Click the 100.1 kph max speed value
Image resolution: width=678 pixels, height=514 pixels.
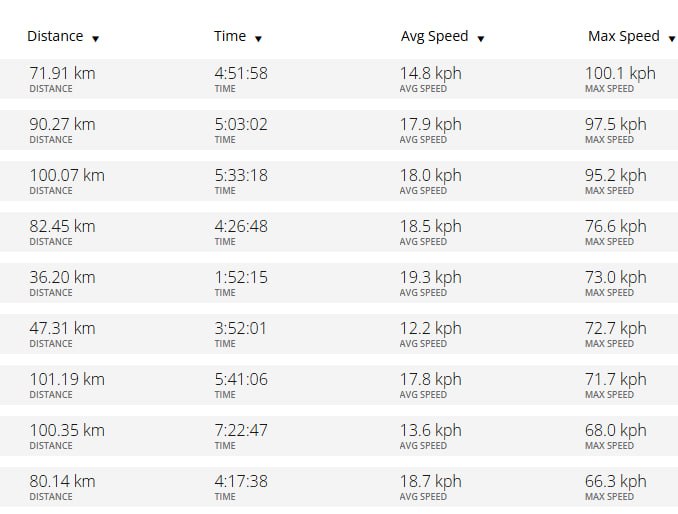point(620,73)
